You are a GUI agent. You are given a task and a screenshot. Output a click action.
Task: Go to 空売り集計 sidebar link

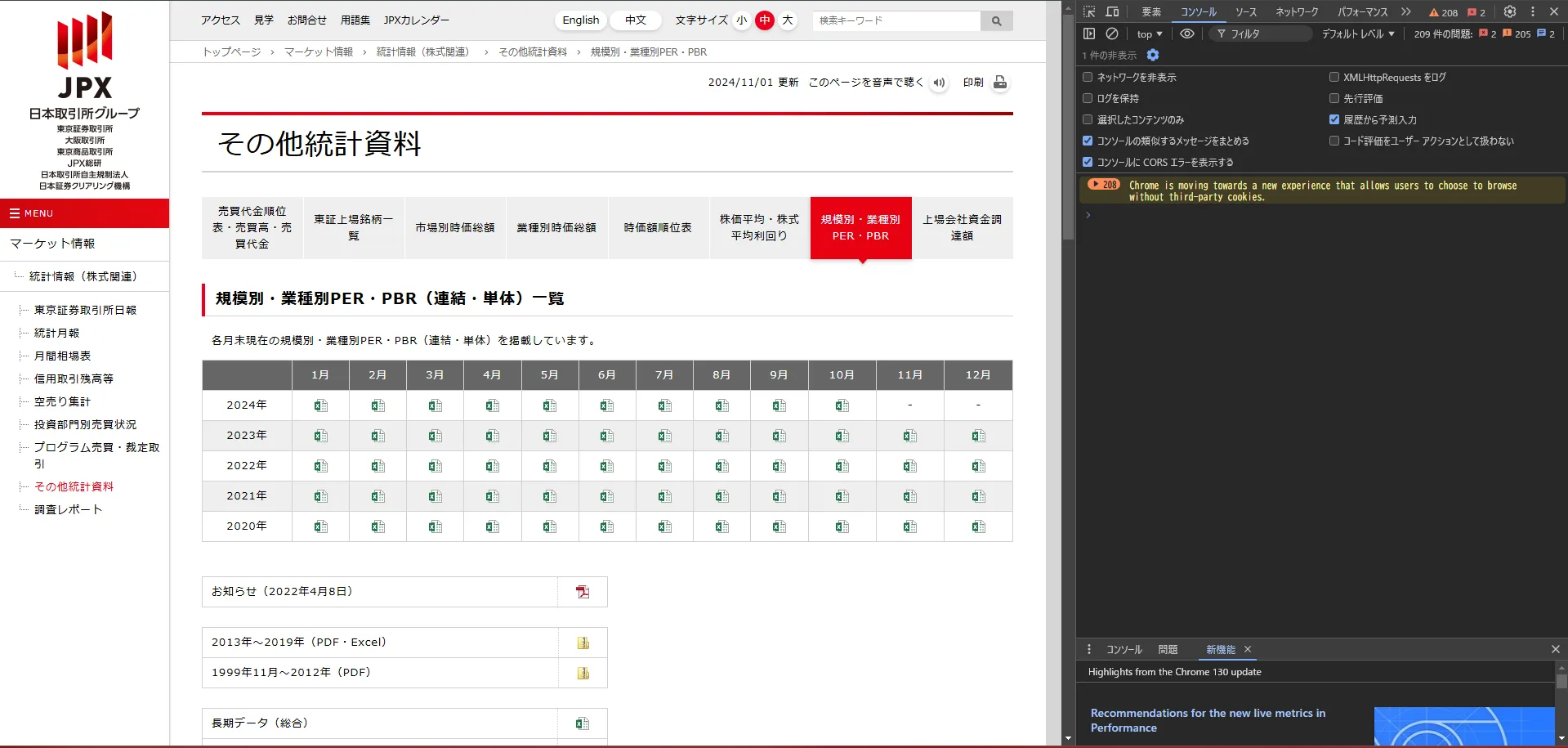coord(63,402)
